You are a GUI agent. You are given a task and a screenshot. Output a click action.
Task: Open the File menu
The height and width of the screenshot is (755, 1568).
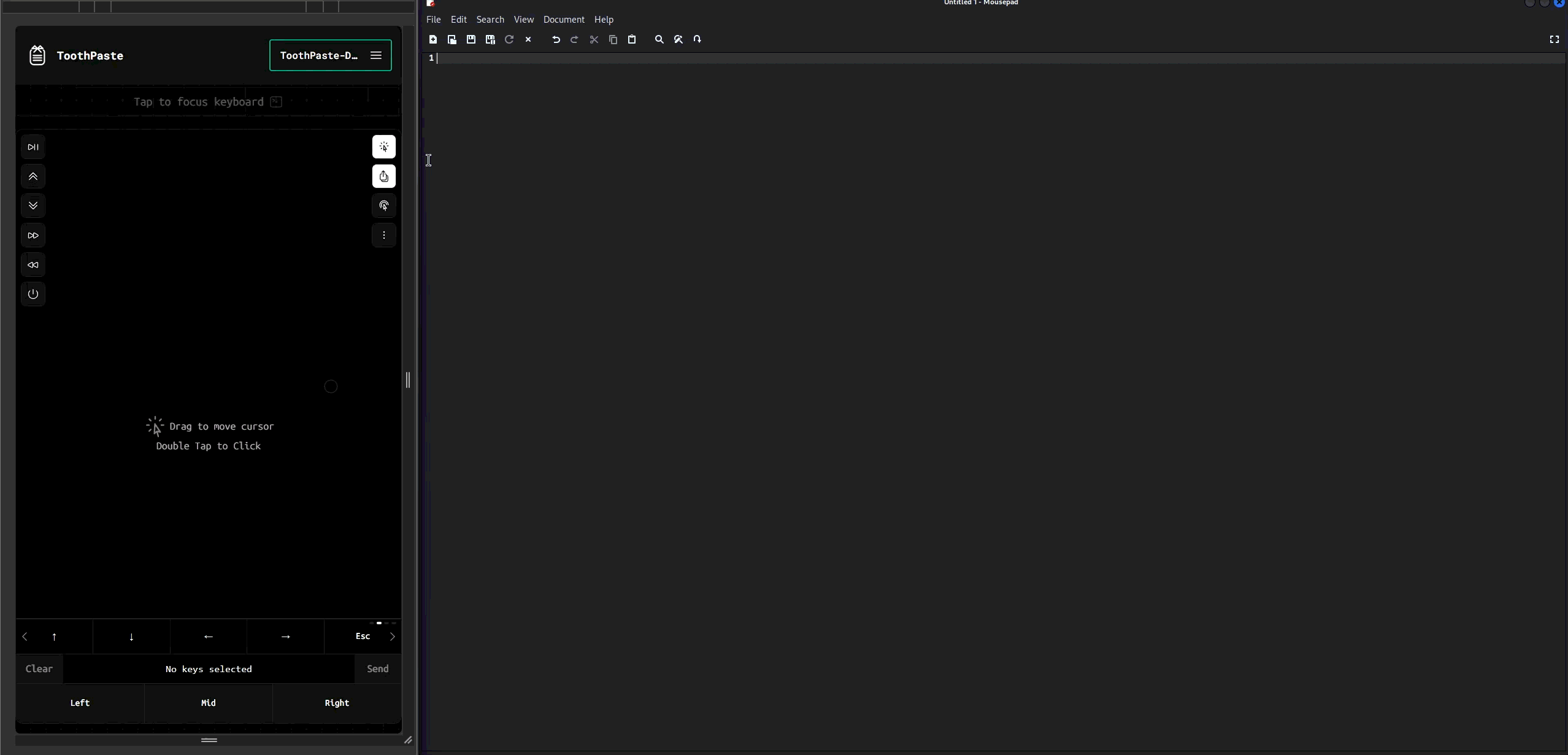tap(434, 20)
